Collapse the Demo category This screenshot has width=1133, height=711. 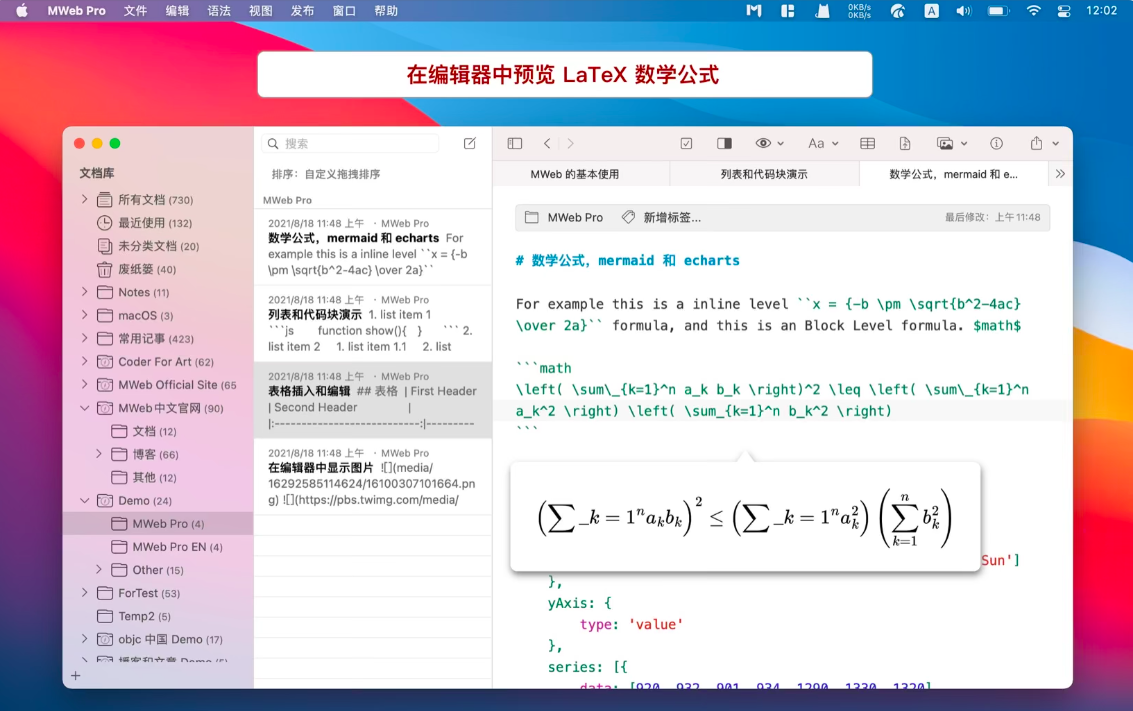pos(85,500)
